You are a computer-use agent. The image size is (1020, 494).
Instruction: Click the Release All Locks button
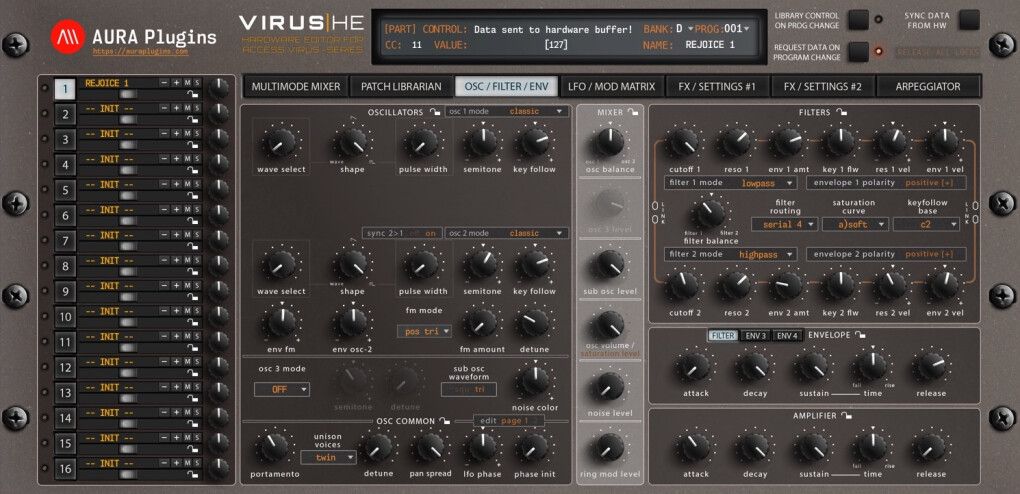point(937,52)
